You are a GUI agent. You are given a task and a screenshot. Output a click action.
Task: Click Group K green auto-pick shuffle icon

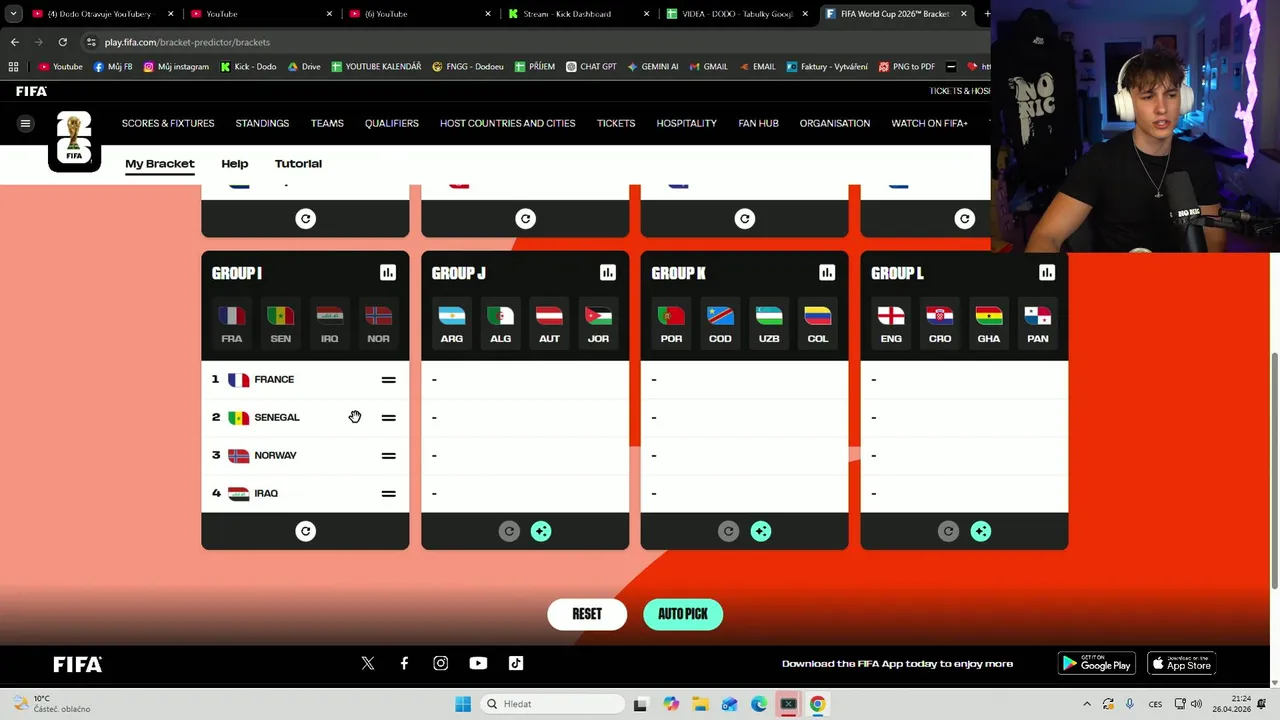[761, 531]
